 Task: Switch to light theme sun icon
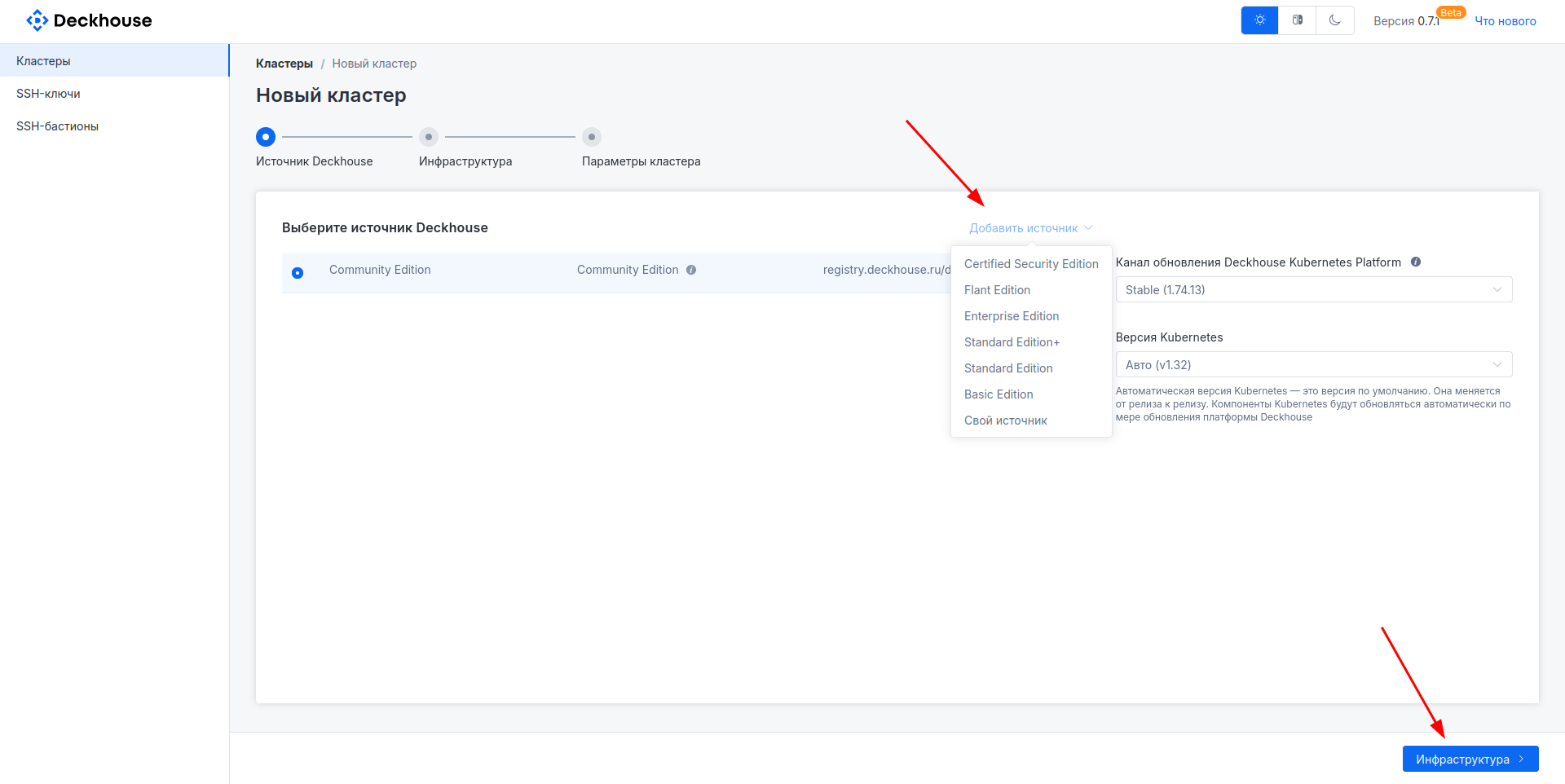[x=1259, y=20]
